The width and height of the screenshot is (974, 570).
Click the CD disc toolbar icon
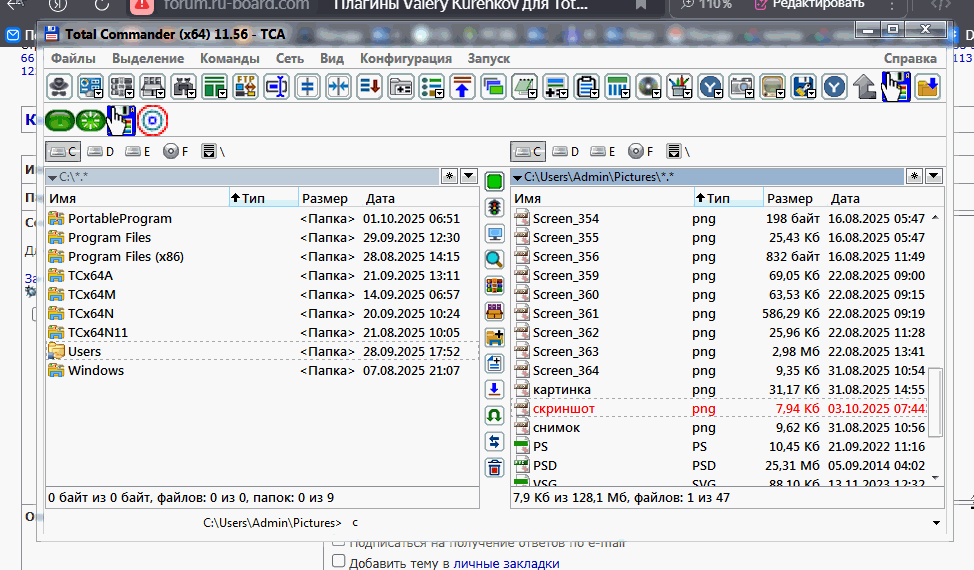(x=649, y=86)
